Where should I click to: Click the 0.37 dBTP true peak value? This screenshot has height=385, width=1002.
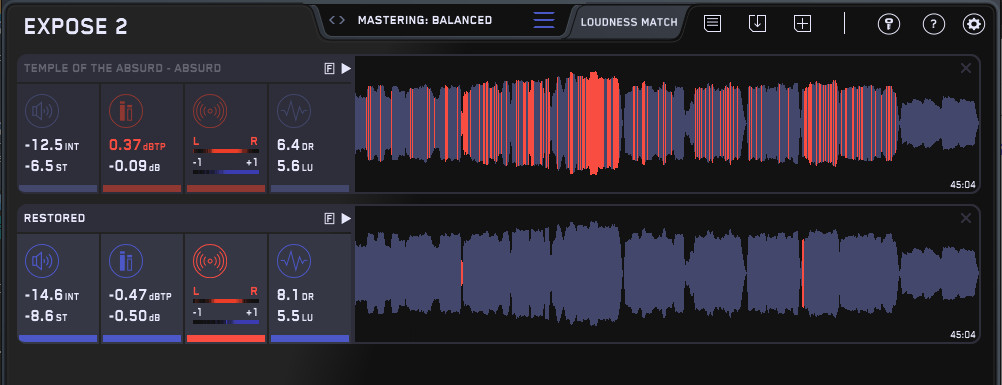(137, 146)
